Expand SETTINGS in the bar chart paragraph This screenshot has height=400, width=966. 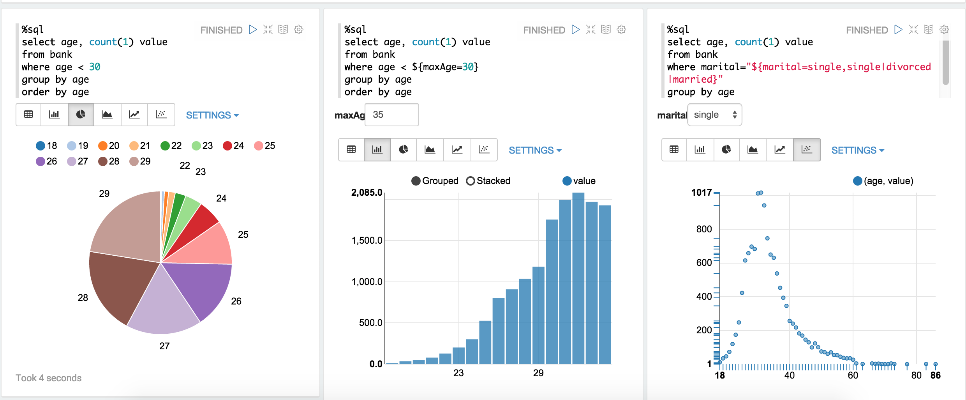click(x=535, y=150)
